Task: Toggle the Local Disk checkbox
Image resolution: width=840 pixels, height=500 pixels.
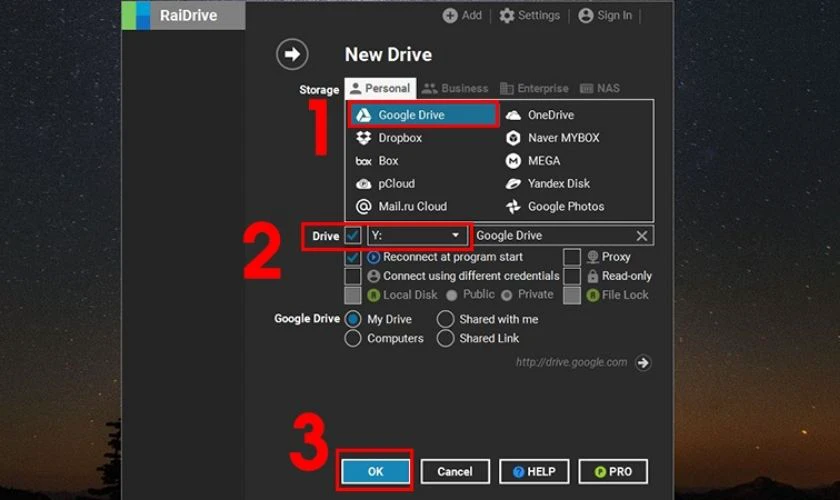Action: point(352,295)
